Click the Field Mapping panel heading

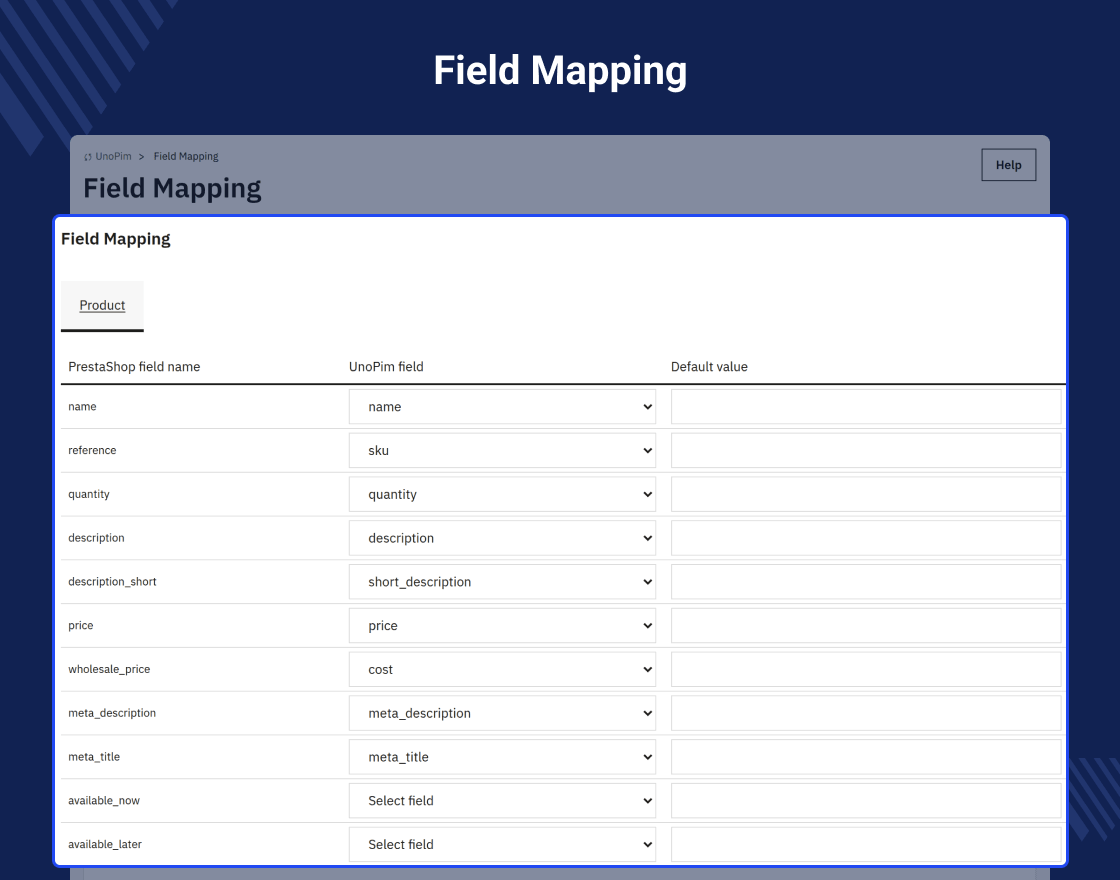click(x=116, y=239)
